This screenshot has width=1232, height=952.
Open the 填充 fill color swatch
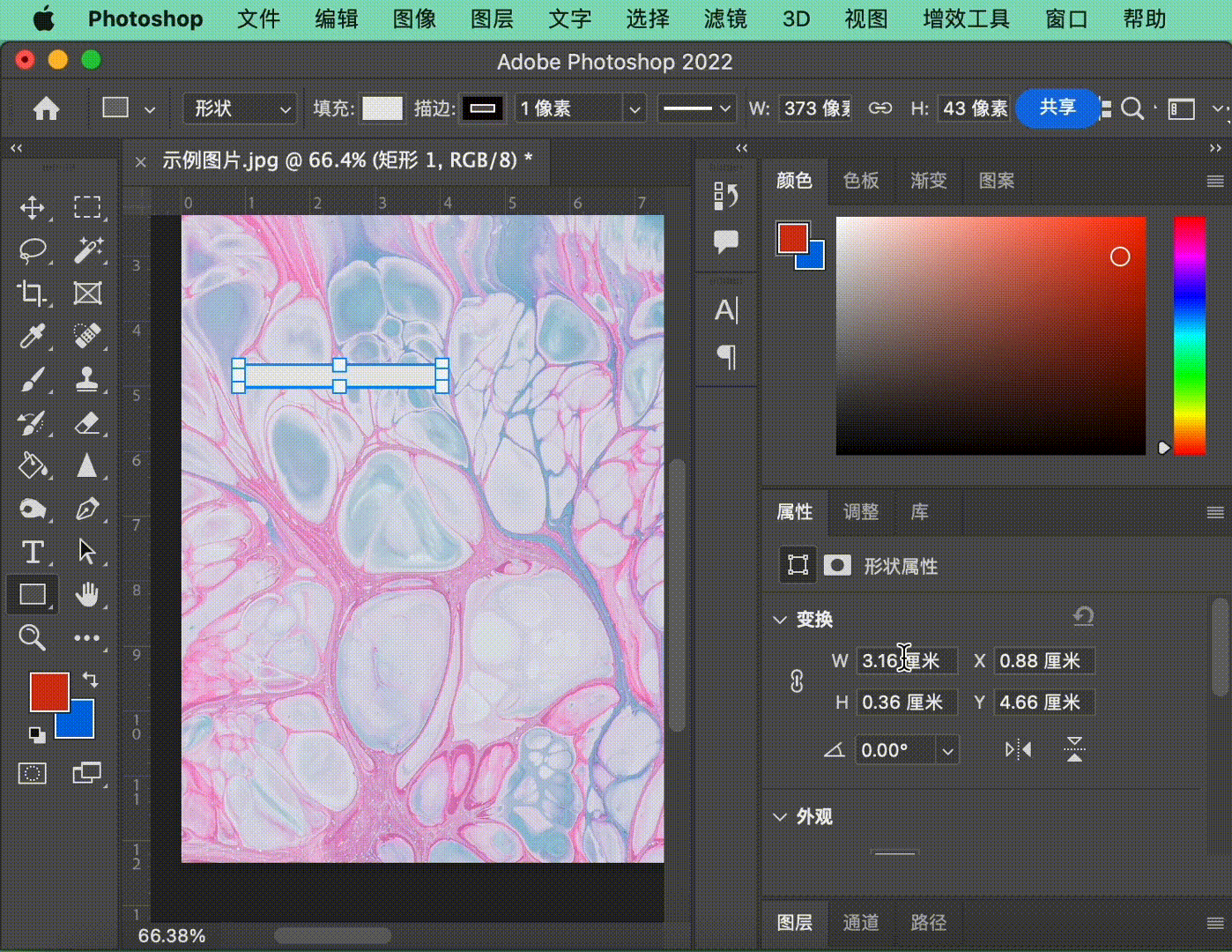coord(382,108)
